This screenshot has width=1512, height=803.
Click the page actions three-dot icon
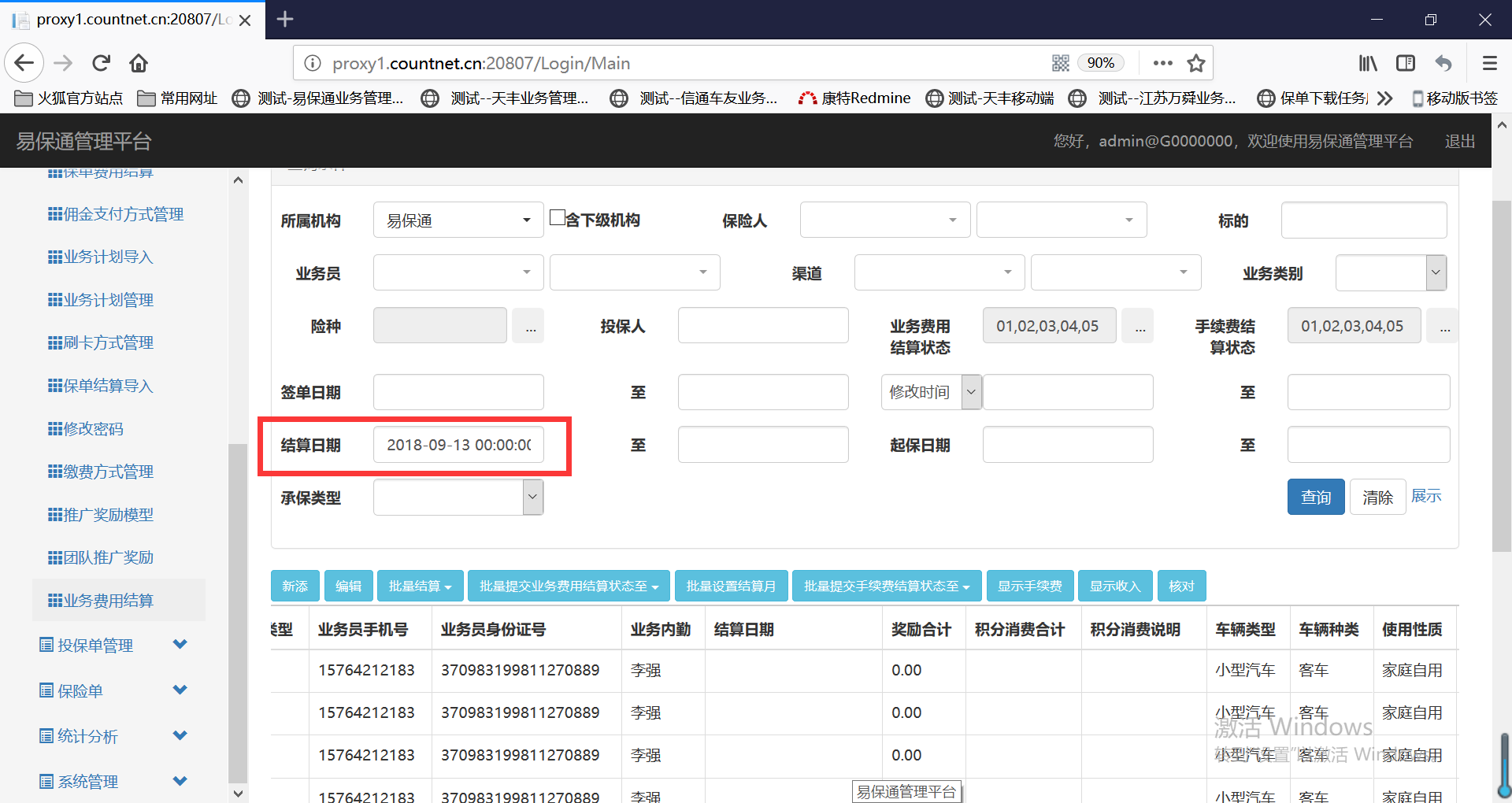[x=1162, y=63]
